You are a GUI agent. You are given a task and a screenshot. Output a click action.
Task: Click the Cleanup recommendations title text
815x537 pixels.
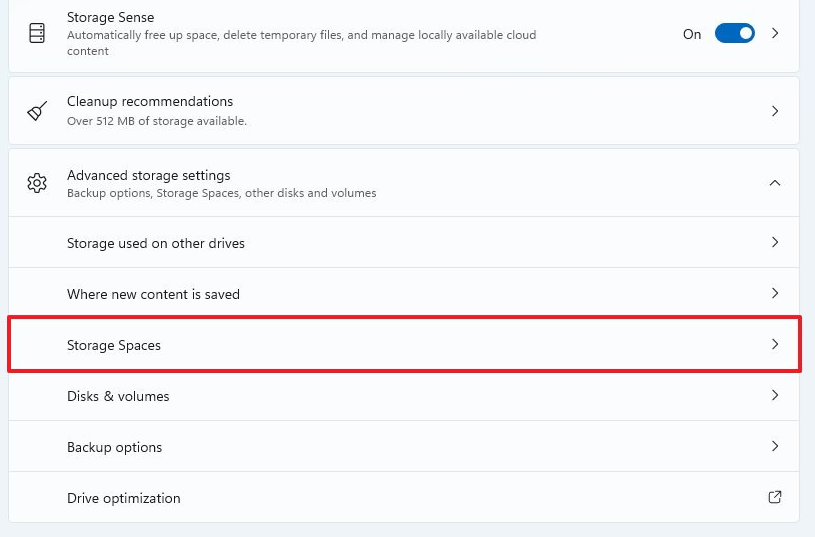[150, 101]
